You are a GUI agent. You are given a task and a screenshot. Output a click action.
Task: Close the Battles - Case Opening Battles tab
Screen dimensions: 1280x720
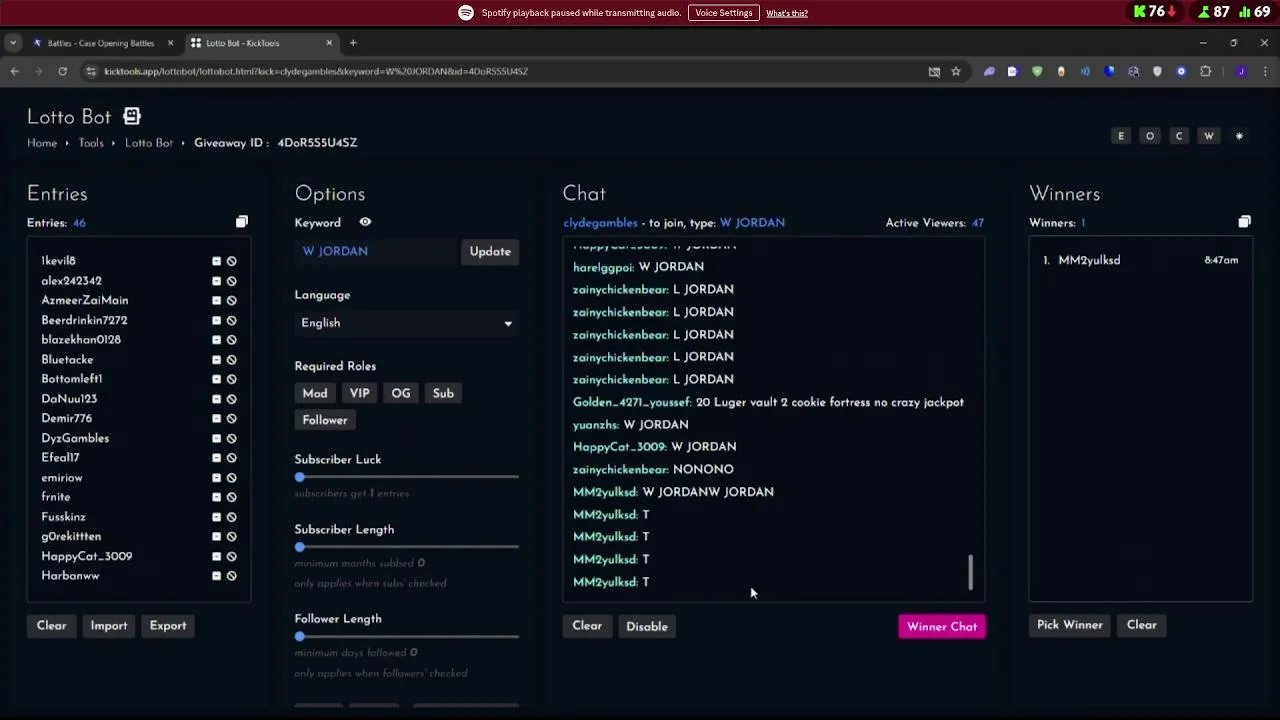(x=170, y=43)
